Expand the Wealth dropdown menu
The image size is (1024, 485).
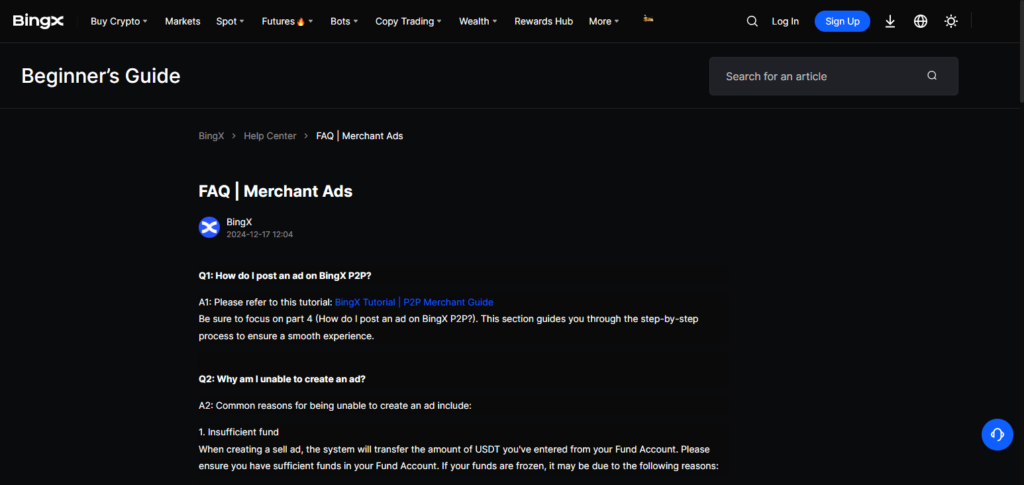coord(478,21)
